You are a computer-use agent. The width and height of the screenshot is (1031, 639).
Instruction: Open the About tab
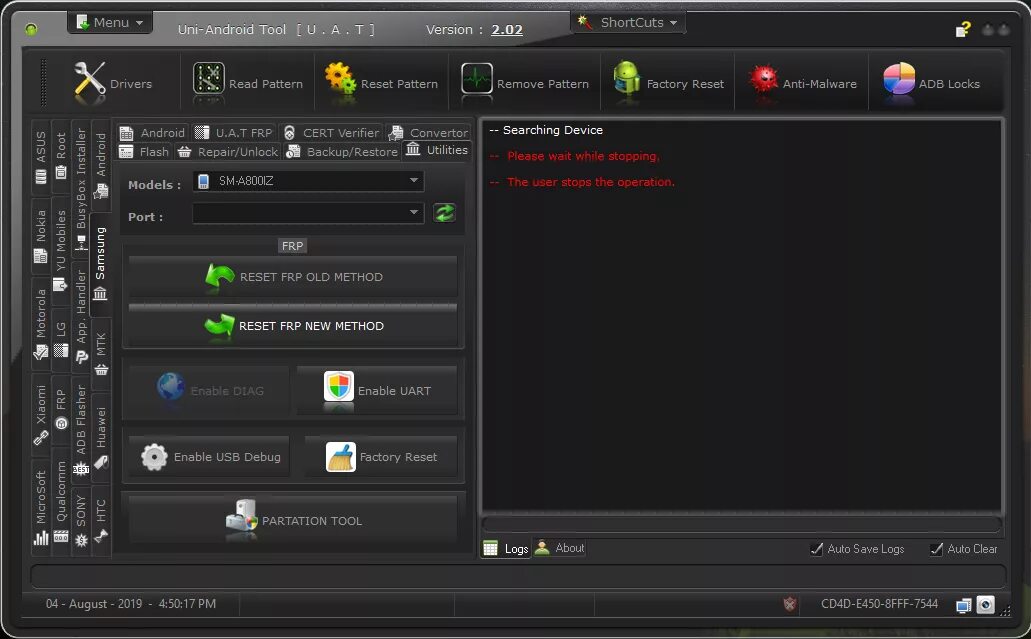(x=560, y=548)
